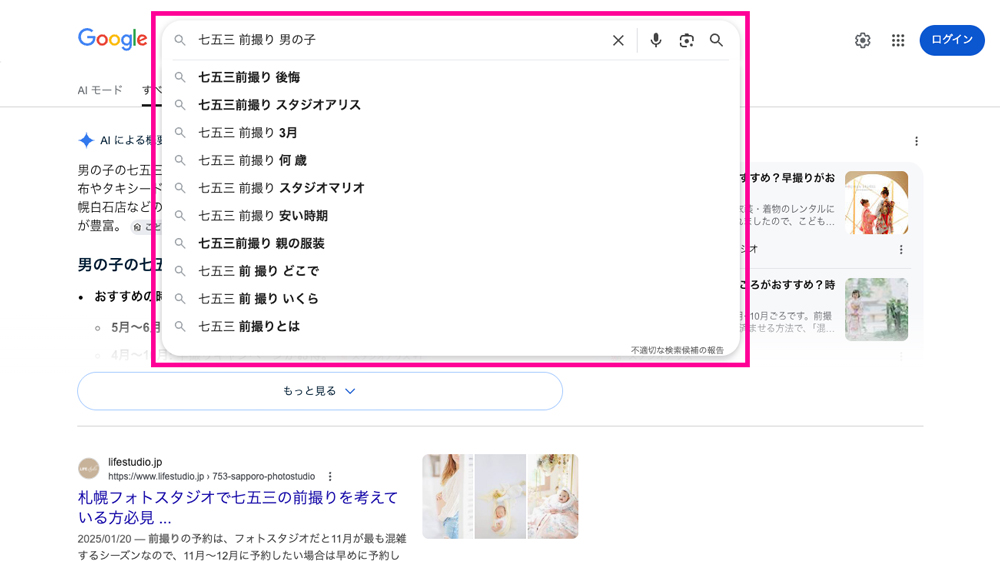
Task: Select suggestion 七五三 前撮りとは
Action: pyautogui.click(x=450, y=326)
